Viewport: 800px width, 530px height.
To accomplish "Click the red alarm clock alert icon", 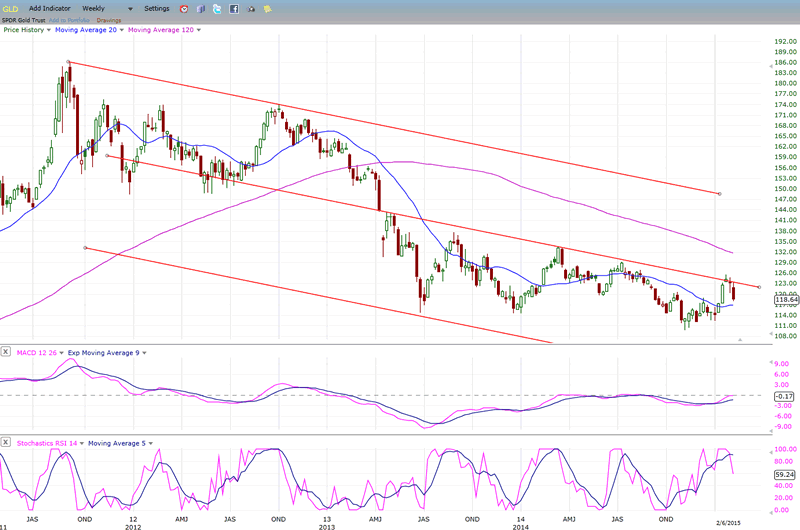I will pos(183,8).
